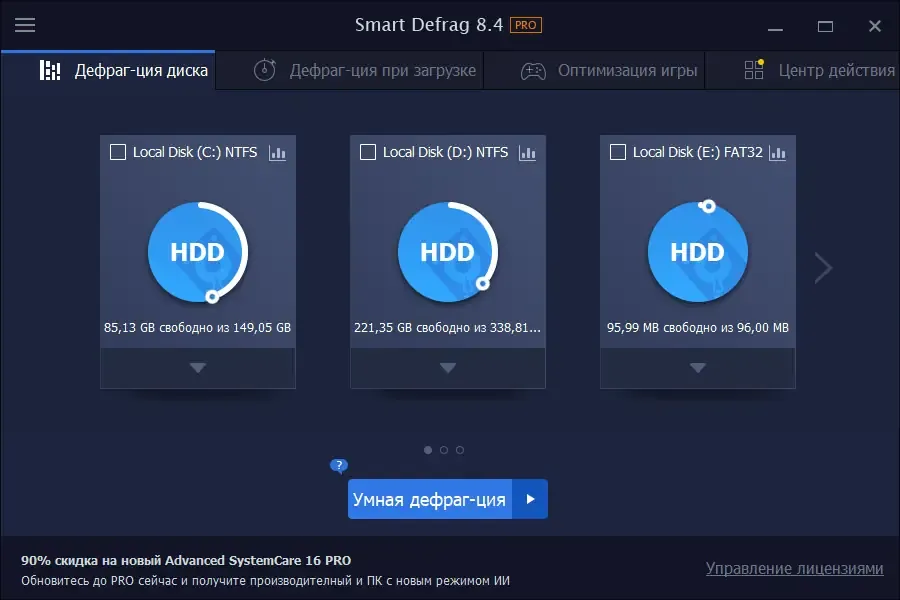Screen dimensions: 900x600
Task: Tick the Local Disk (E:) FAT32 checkbox
Action: click(x=618, y=152)
